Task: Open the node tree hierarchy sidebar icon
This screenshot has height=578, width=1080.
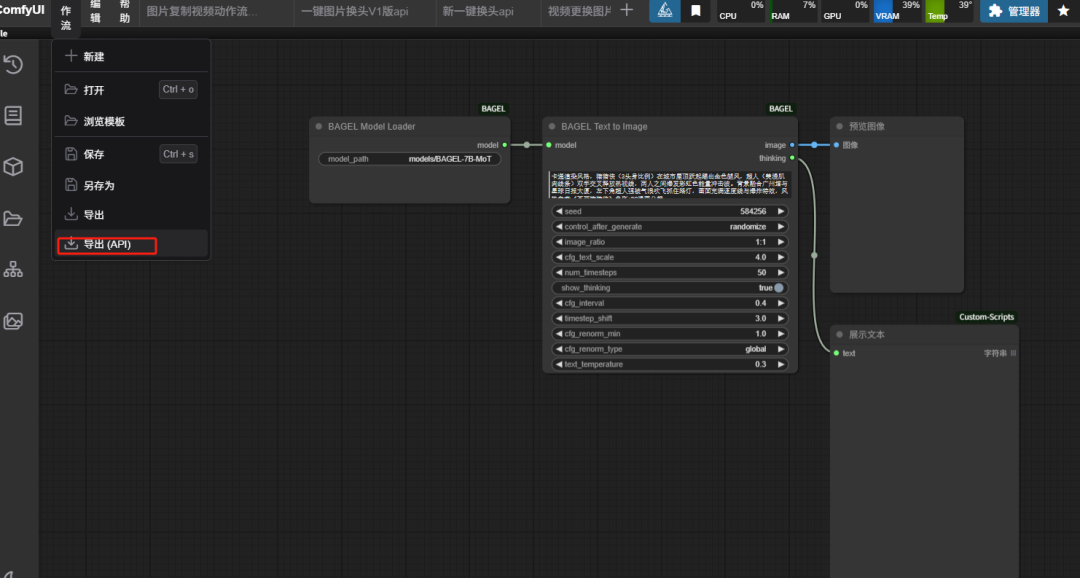Action: click(13, 269)
